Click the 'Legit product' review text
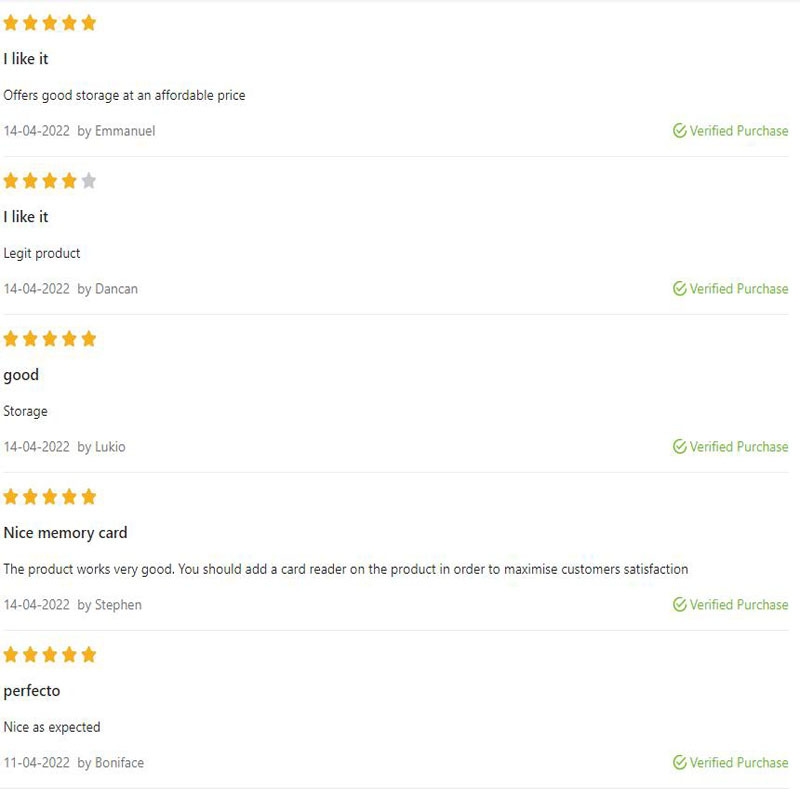 tap(42, 253)
